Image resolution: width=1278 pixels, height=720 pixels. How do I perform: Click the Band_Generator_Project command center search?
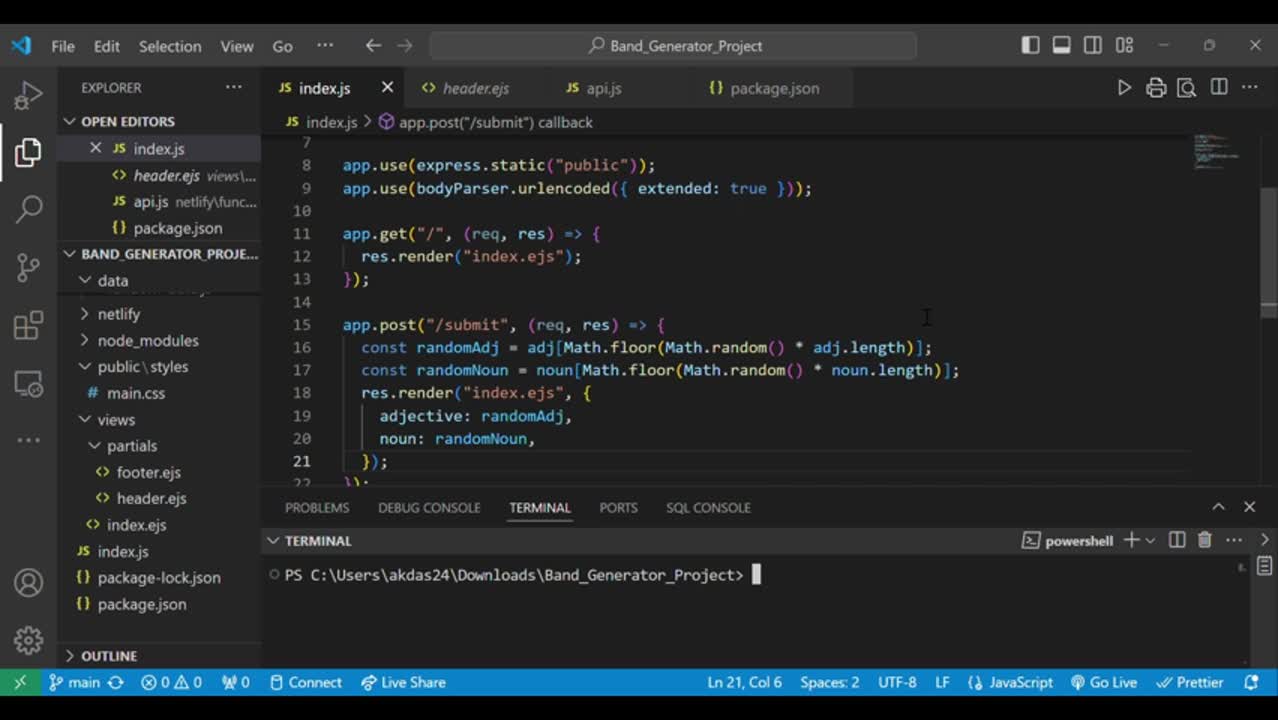673,46
